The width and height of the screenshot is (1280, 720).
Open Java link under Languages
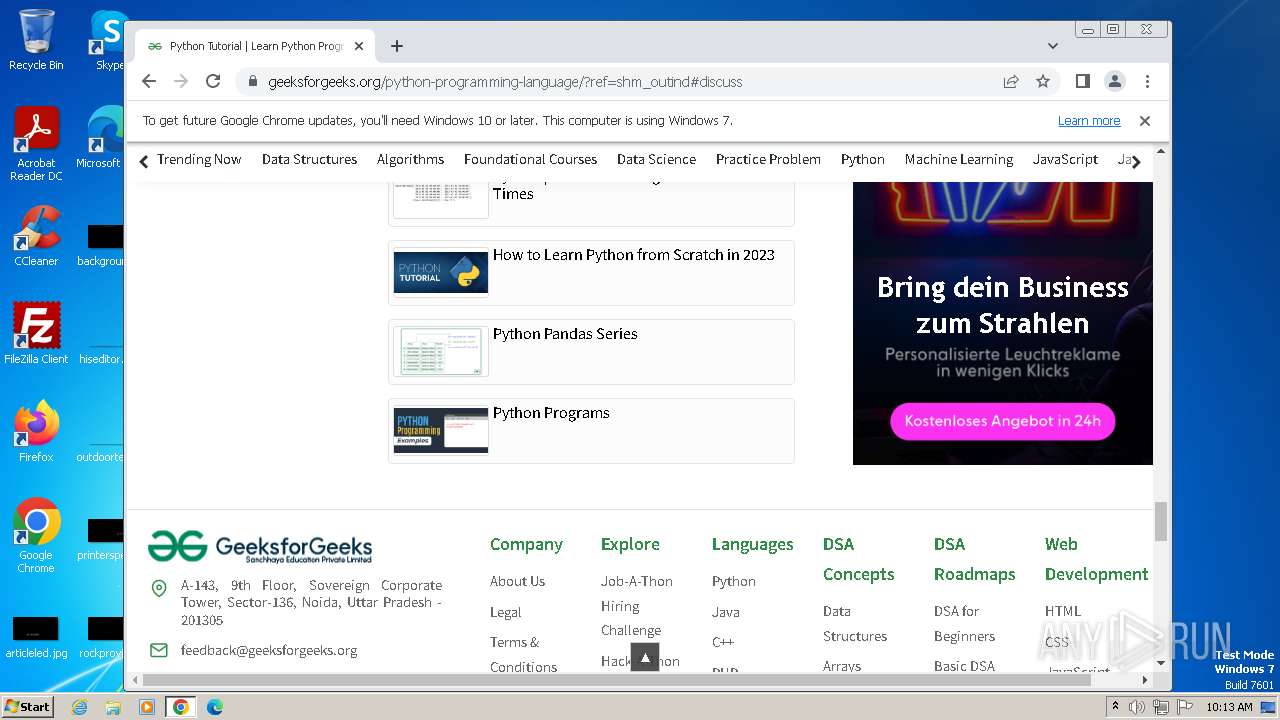[726, 612]
